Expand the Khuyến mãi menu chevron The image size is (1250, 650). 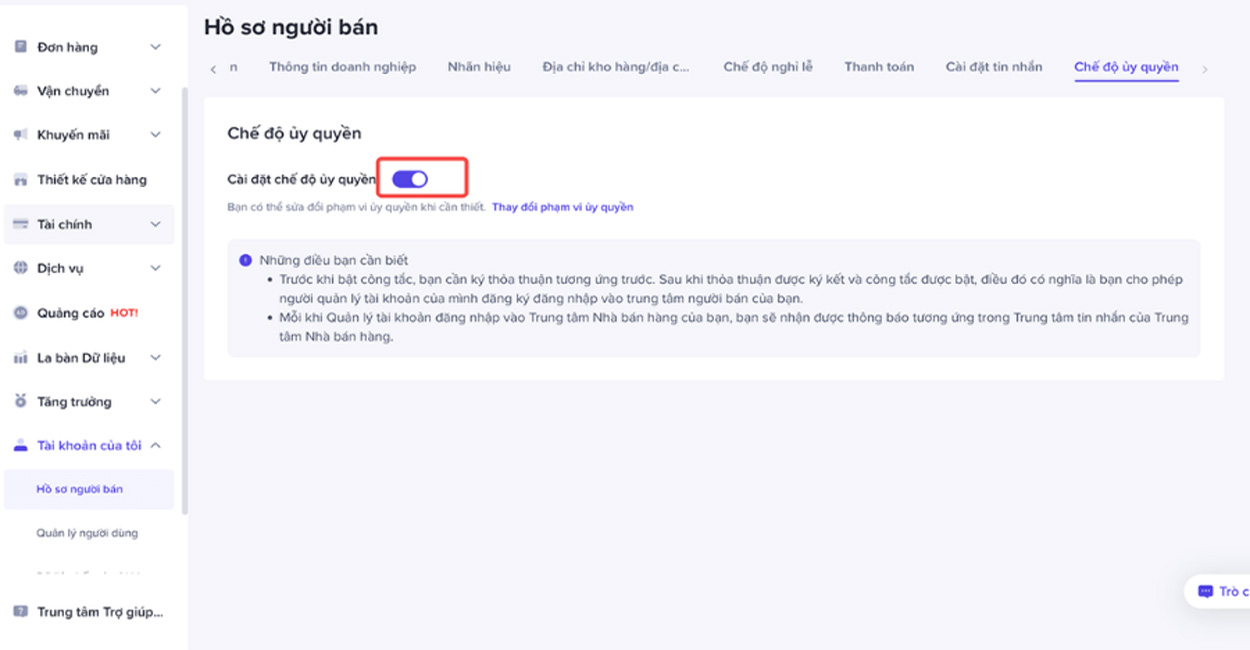point(155,135)
